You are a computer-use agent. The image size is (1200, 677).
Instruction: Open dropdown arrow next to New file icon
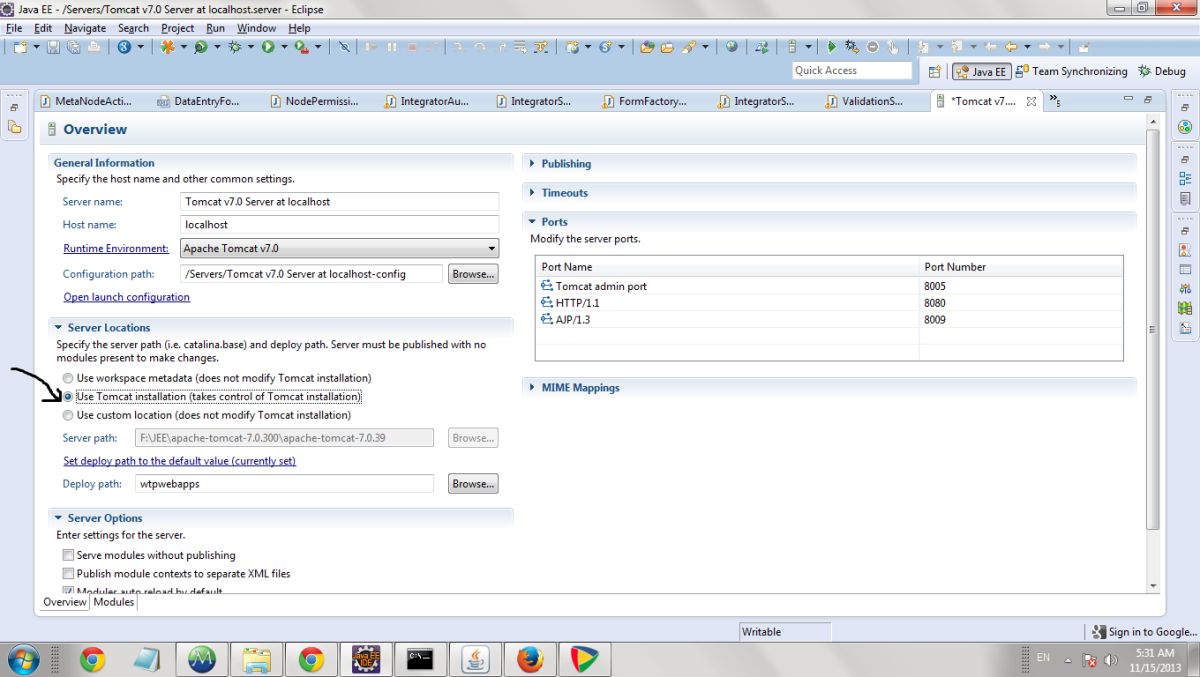coord(36,46)
